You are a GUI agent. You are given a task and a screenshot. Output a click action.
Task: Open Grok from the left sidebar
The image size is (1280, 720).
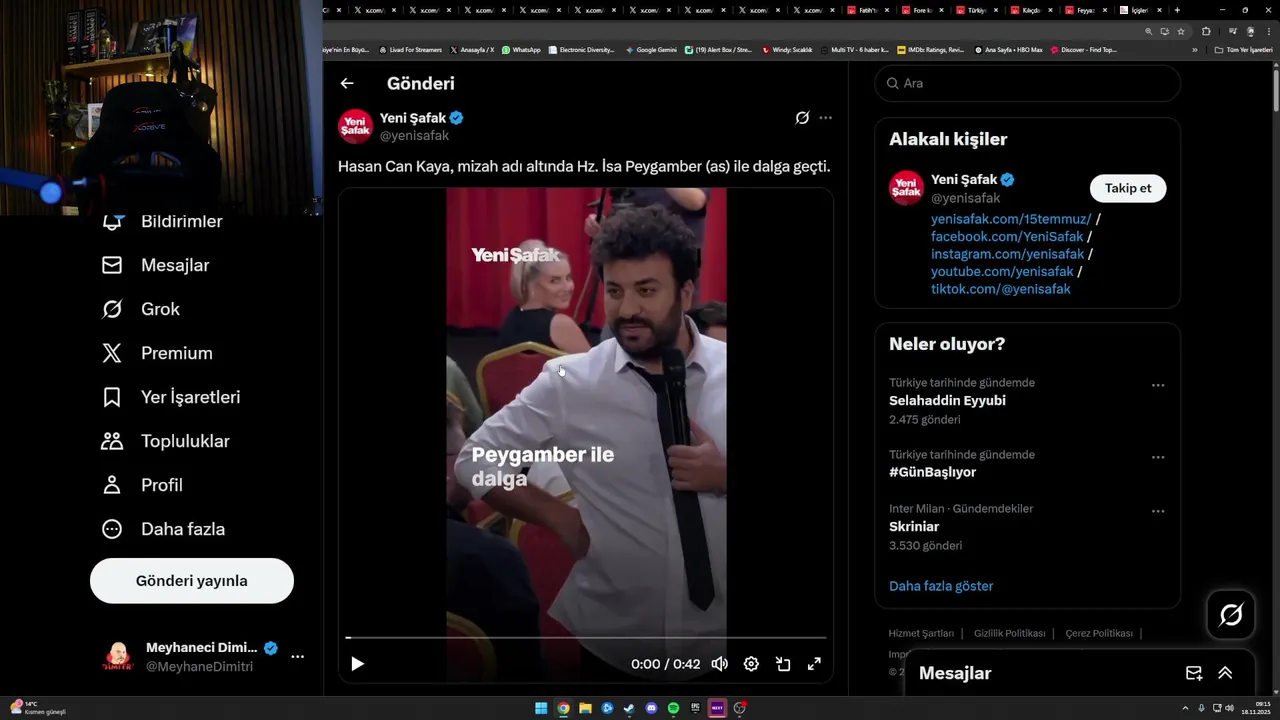(x=141, y=309)
